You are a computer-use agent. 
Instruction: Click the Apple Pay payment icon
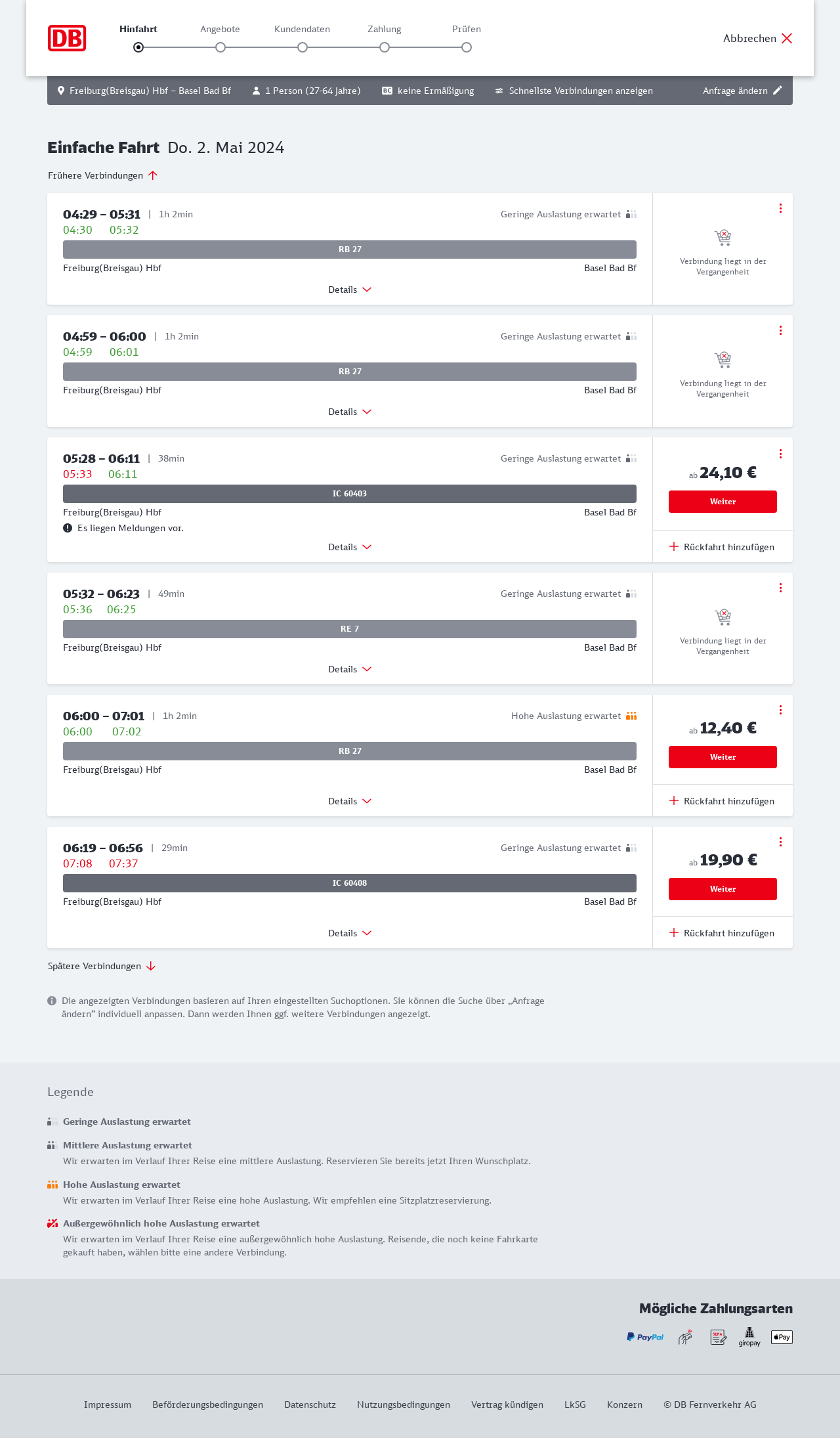[x=782, y=1337]
